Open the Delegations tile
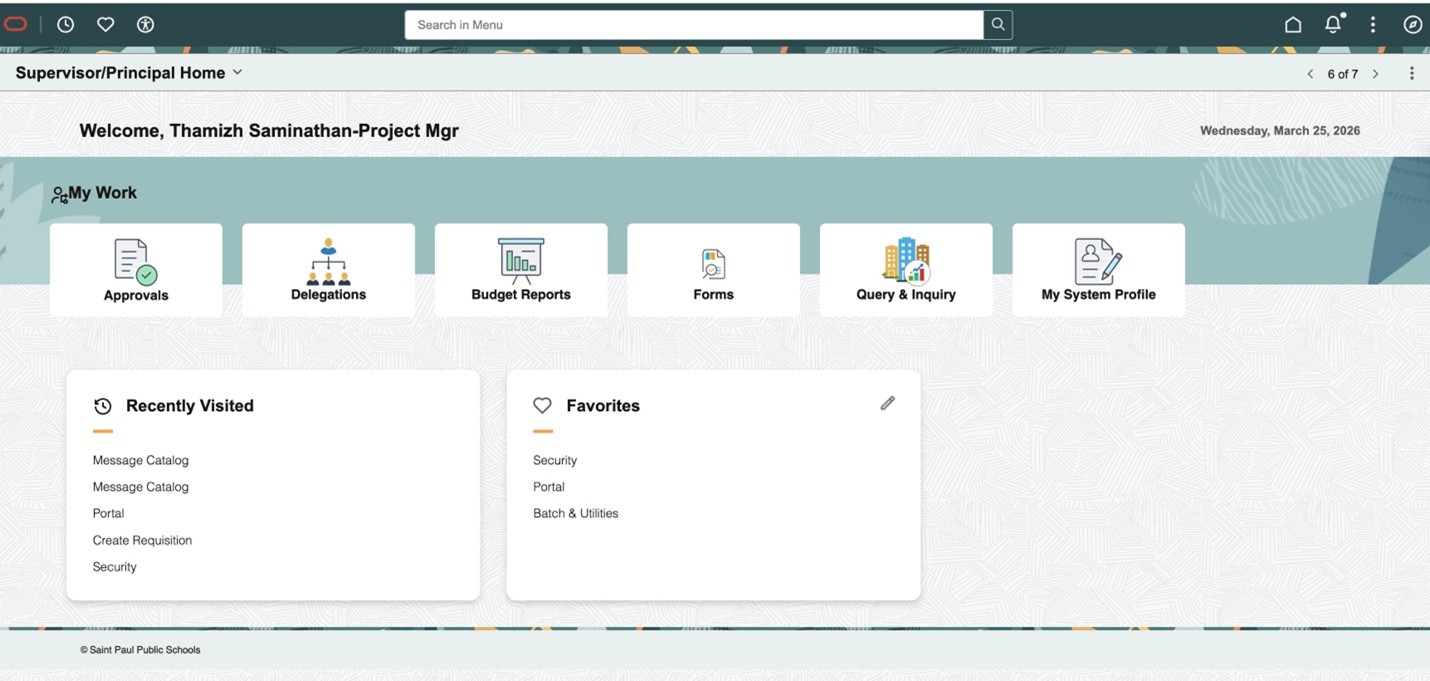The height and width of the screenshot is (681, 1430). click(328, 270)
